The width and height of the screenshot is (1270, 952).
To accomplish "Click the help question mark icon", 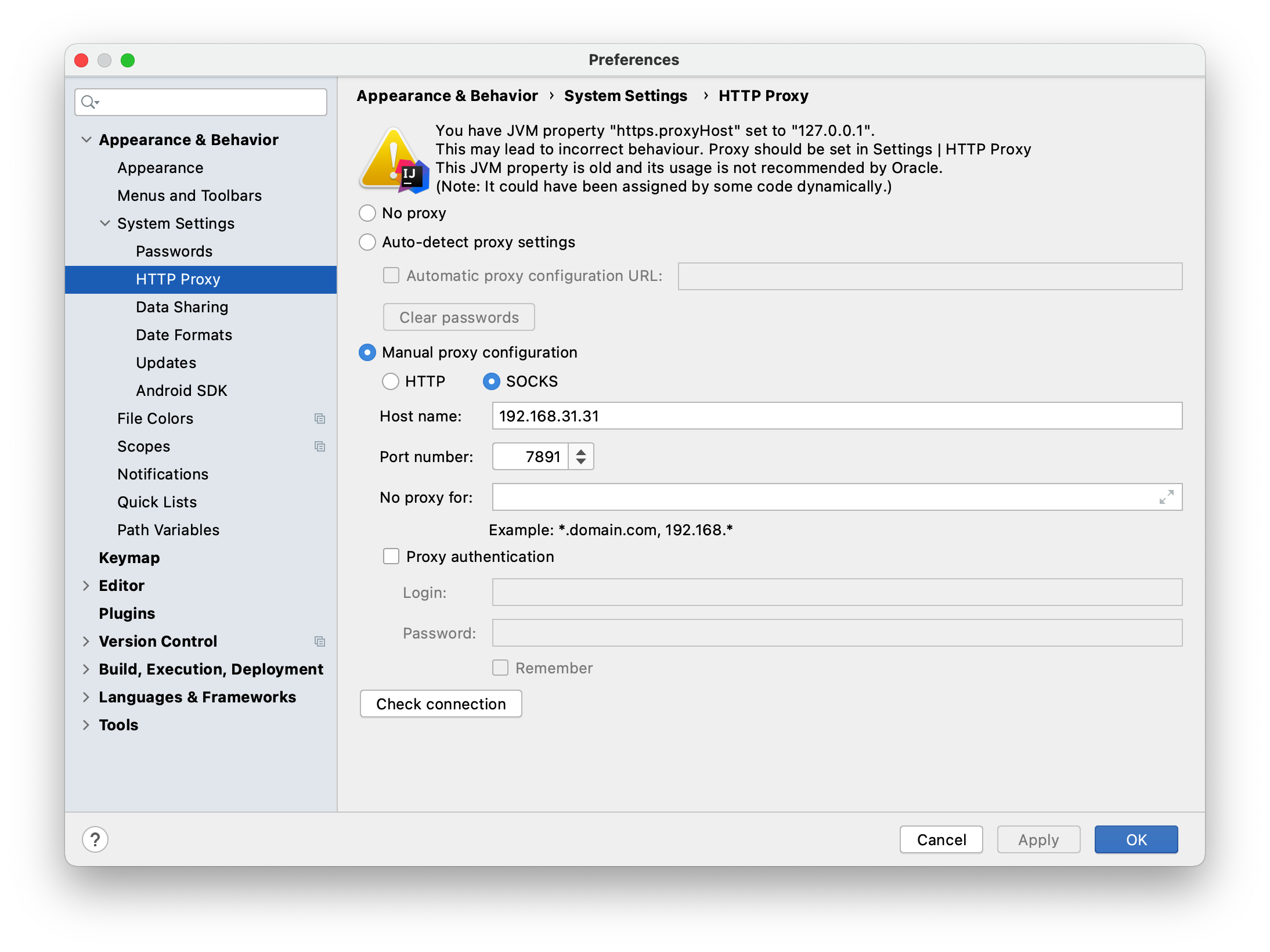I will tap(95, 839).
